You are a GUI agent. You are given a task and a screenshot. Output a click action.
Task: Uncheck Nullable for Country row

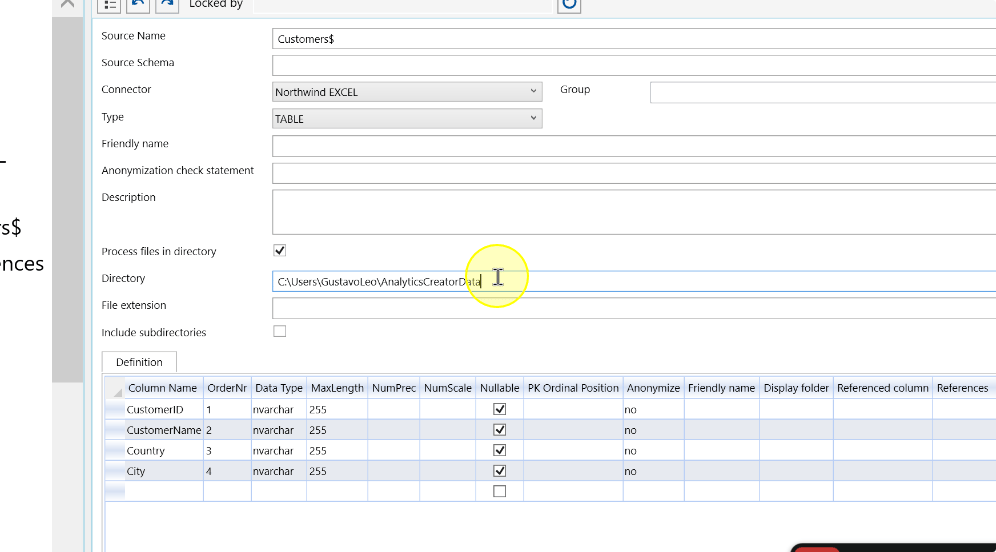[500, 450]
